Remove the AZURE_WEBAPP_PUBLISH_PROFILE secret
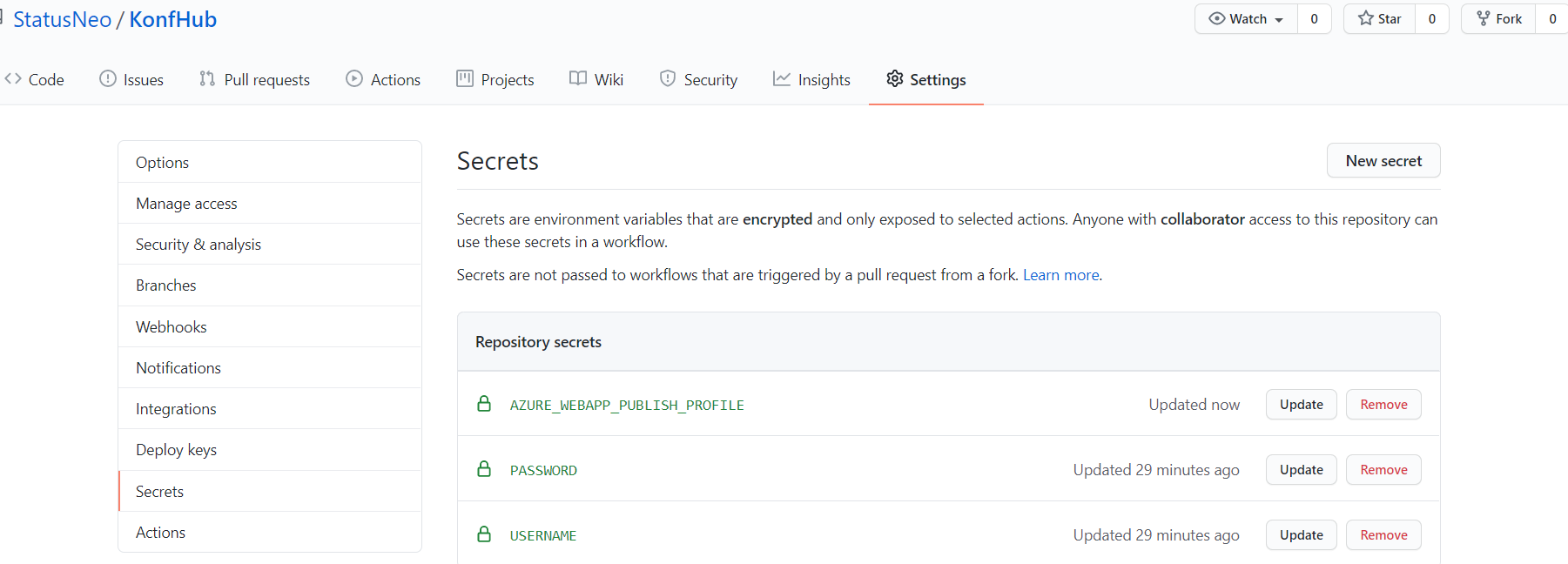 (x=1383, y=404)
